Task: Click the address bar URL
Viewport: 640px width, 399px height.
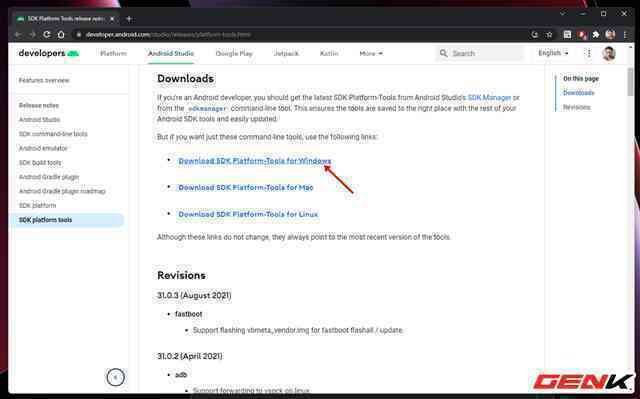Action: pyautogui.click(x=168, y=35)
